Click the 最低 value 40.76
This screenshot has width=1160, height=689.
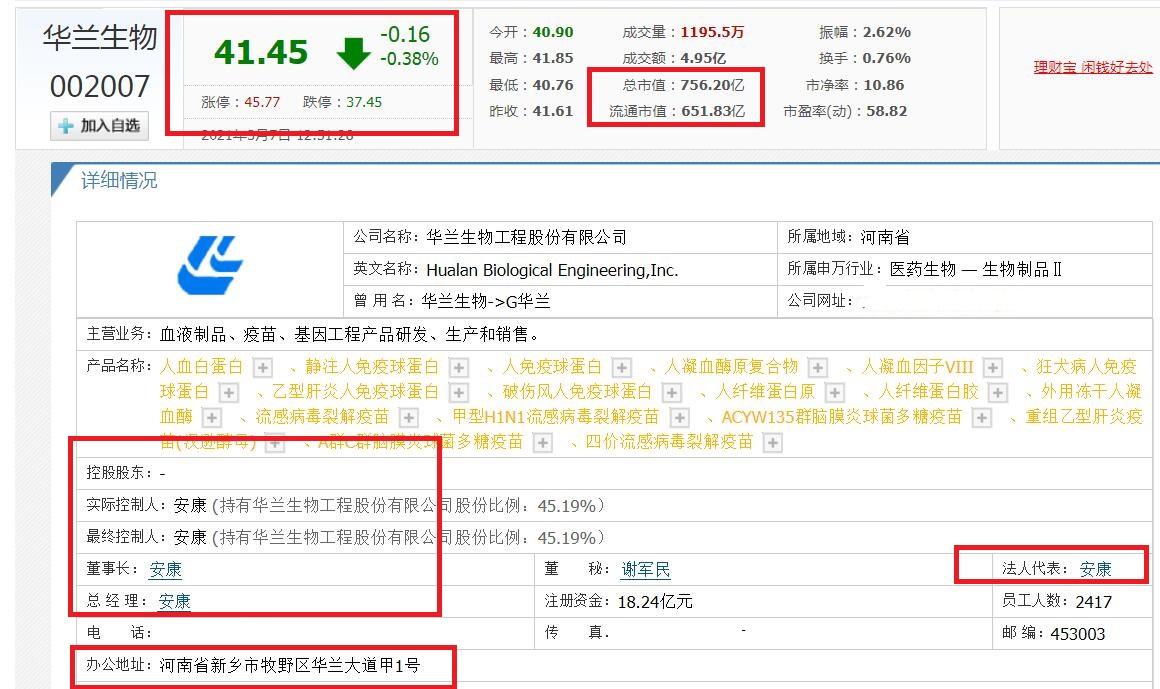click(x=553, y=85)
